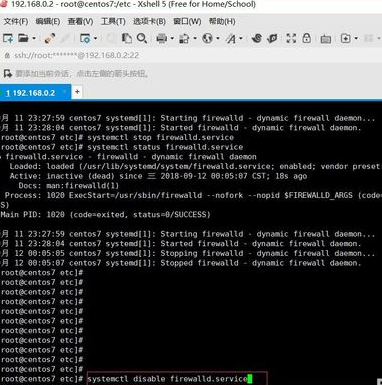Image resolution: width=382 pixels, height=385 pixels.
Task: Click the grayed layout icon at toolbar end
Action: point(369,39)
